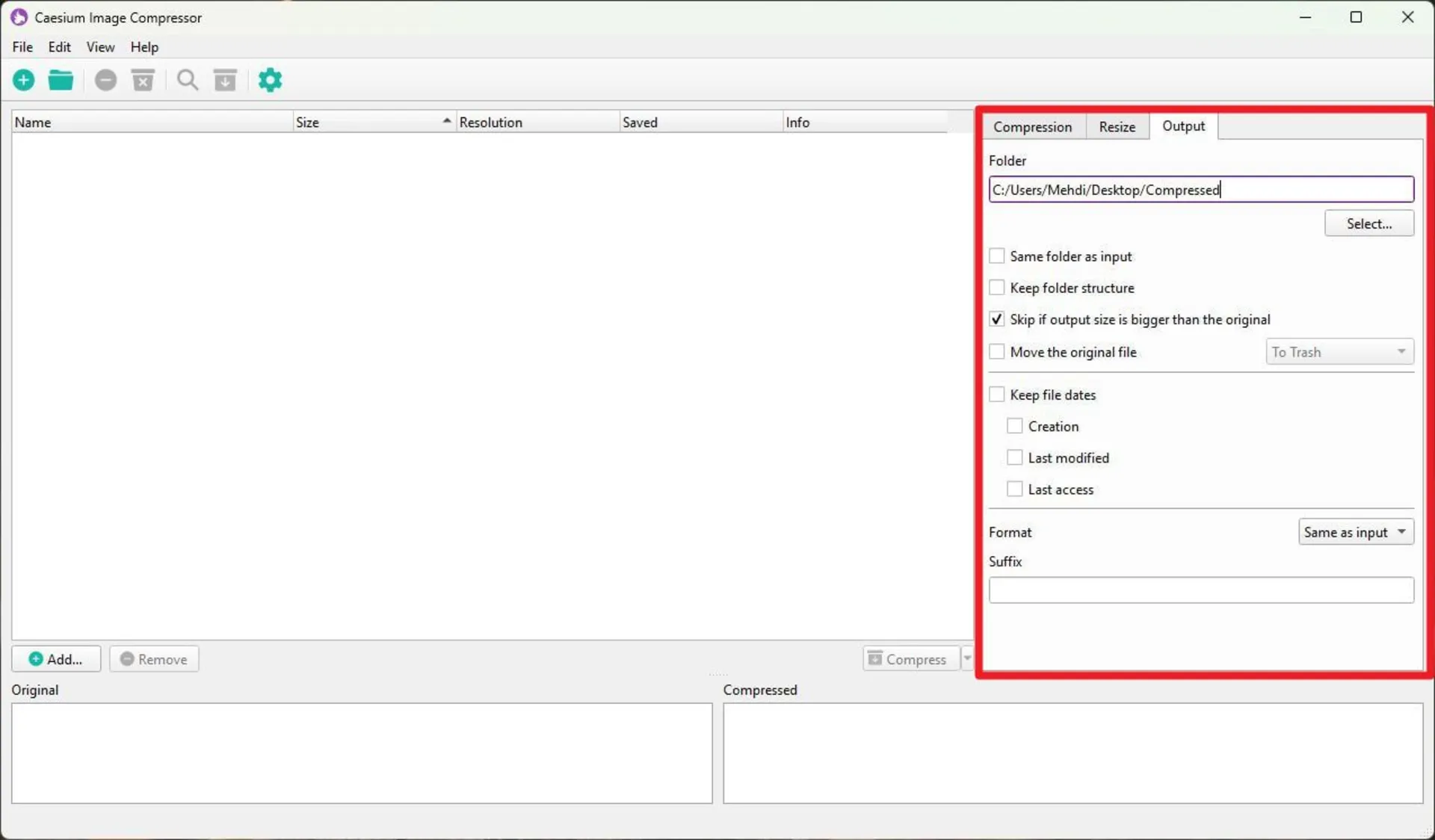The height and width of the screenshot is (840, 1435).
Task: Open Settings via the teal gear icon
Action: 270,80
